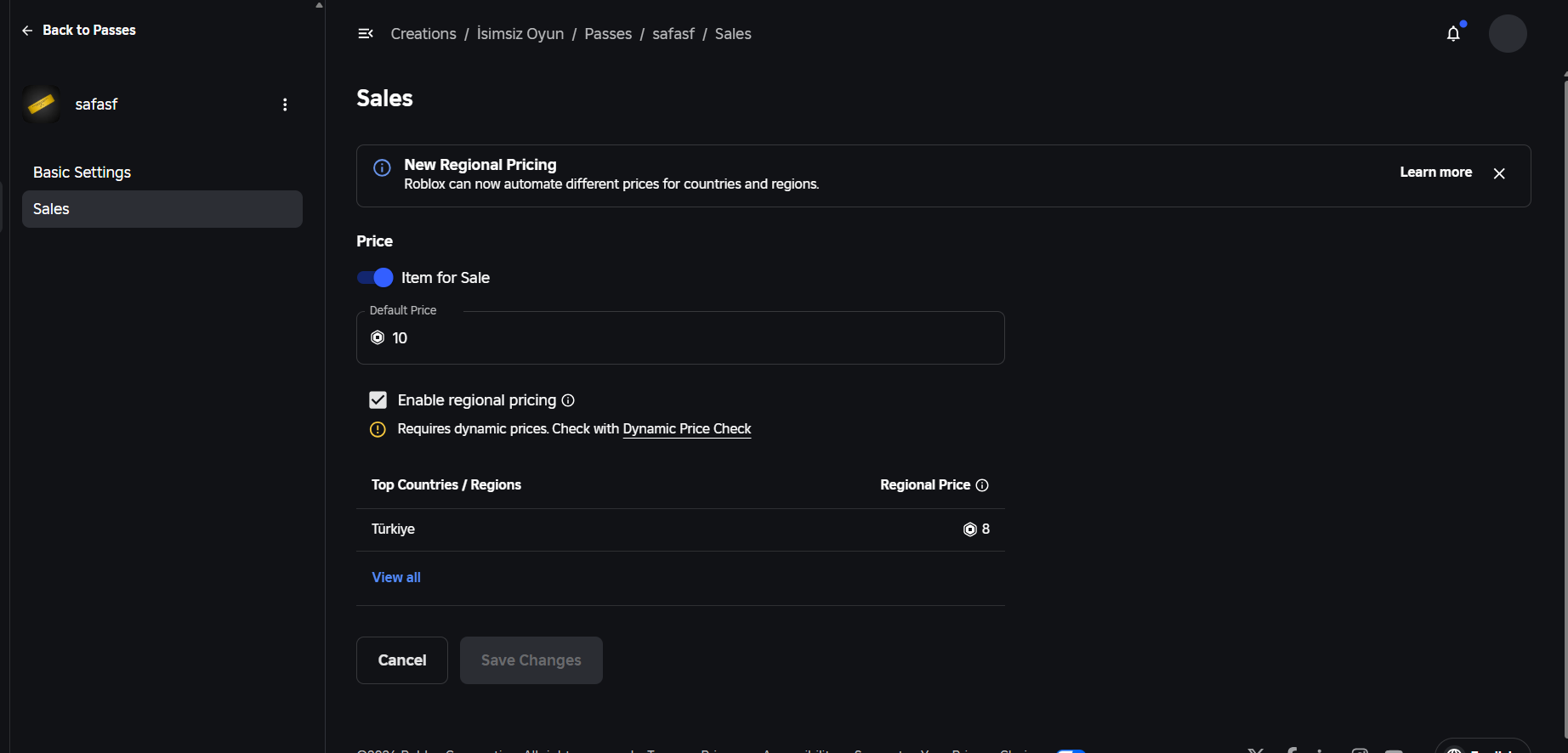The image size is (1568, 753).
Task: Uncheck Enable regional pricing checkbox
Action: [378, 400]
